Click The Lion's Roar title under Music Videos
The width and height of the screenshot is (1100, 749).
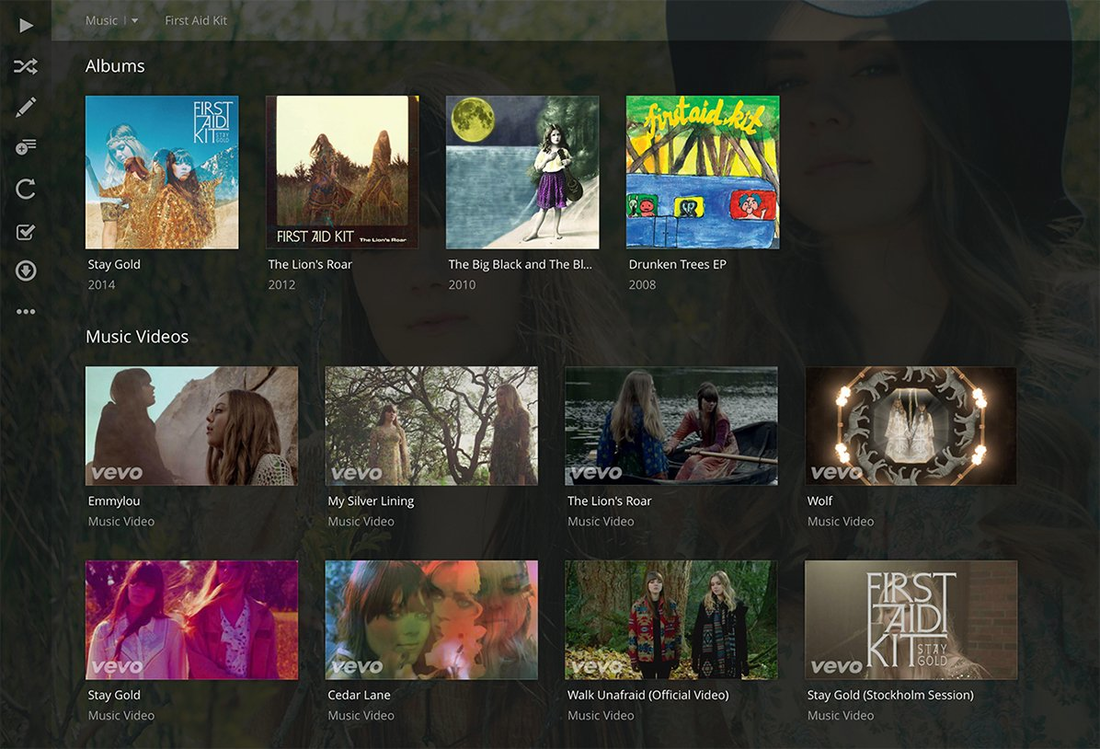610,501
